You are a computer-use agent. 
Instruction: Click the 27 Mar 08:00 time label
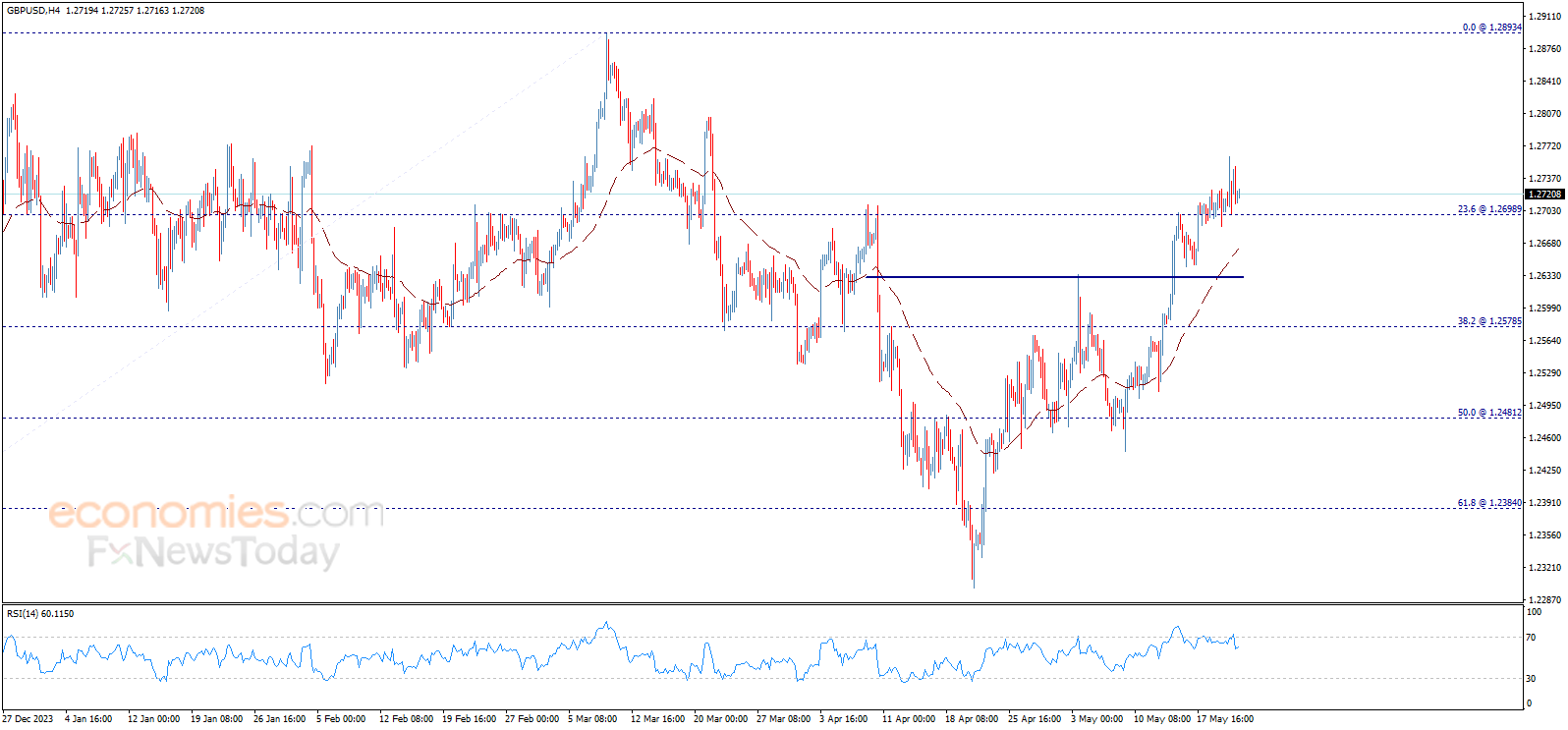pos(783,719)
